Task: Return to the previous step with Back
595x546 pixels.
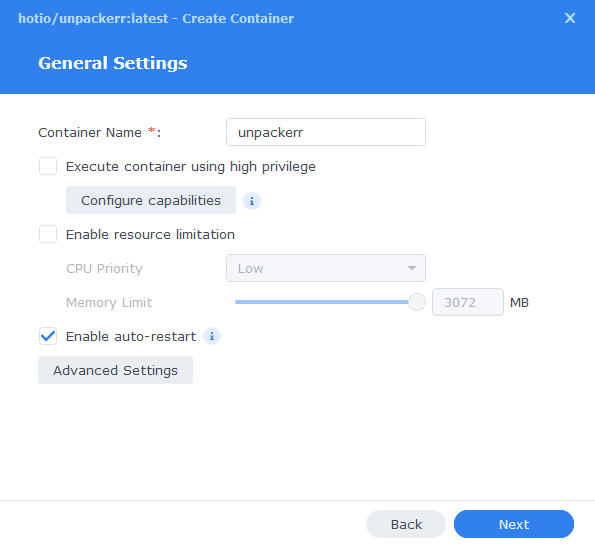Action: tap(406, 524)
